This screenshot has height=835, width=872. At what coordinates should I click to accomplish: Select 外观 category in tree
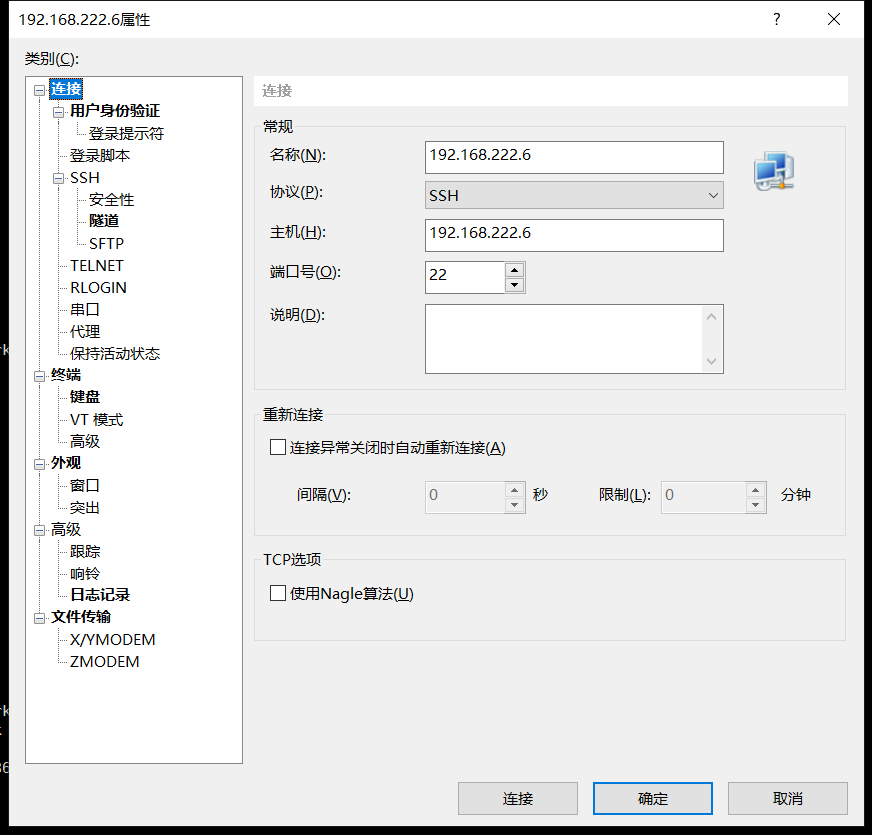66,463
